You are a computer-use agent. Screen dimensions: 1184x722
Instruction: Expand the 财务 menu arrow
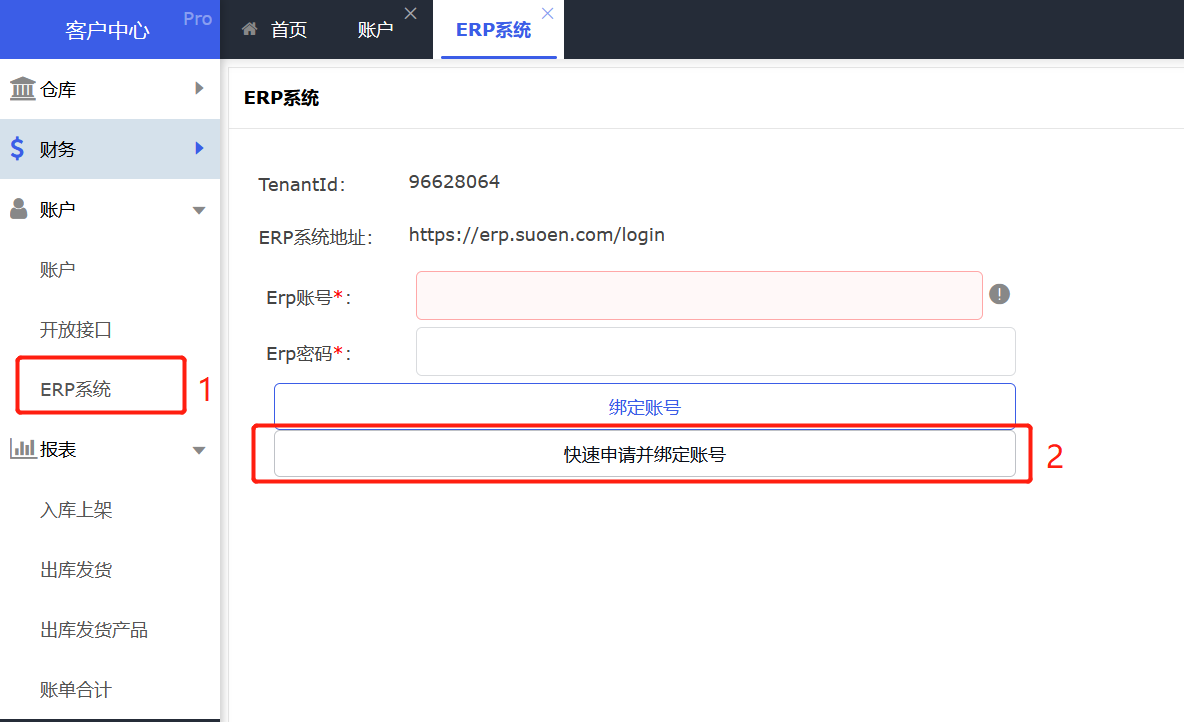[x=199, y=148]
